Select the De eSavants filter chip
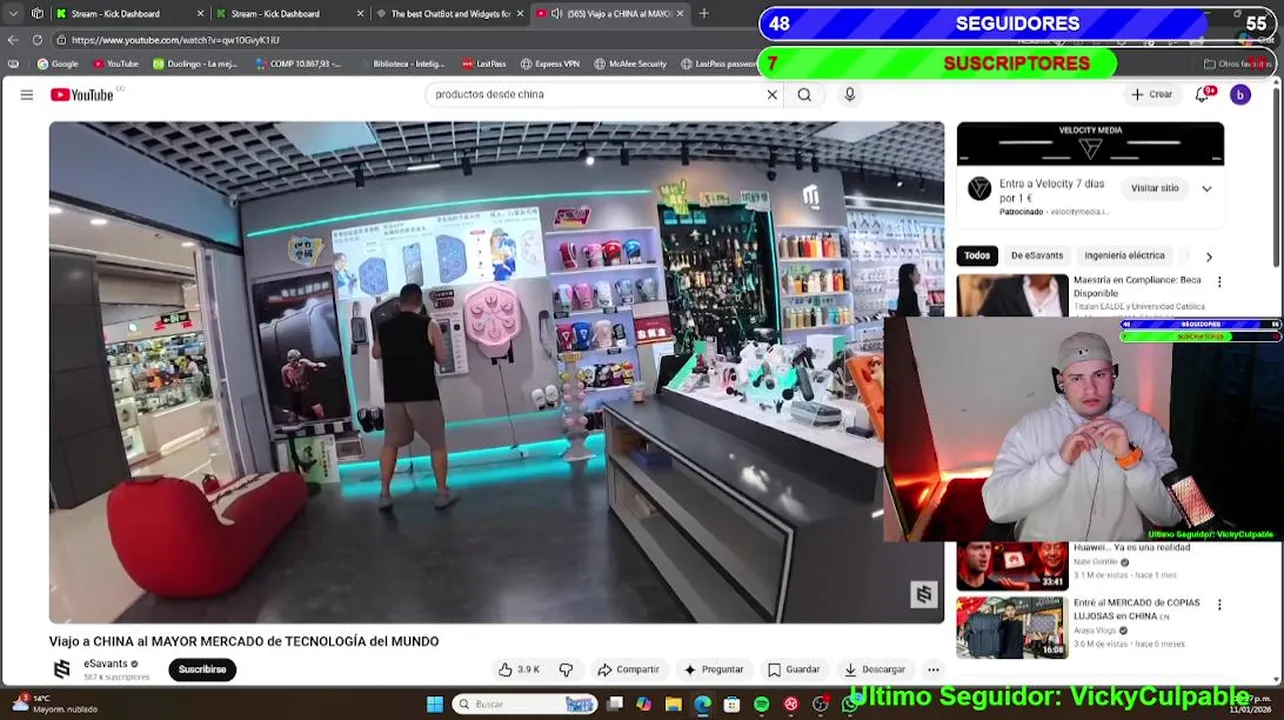Viewport: 1284px width, 720px height. [1037, 255]
